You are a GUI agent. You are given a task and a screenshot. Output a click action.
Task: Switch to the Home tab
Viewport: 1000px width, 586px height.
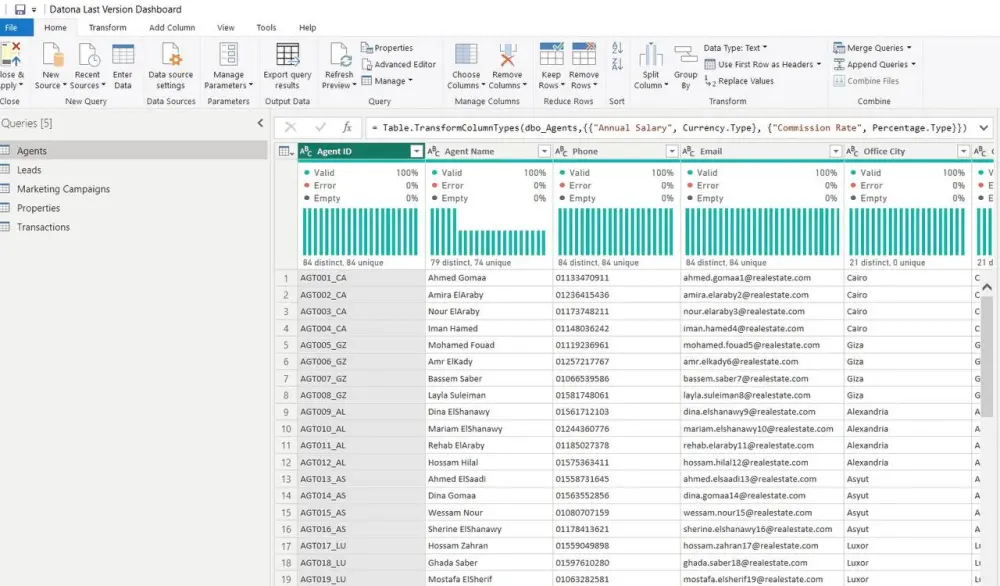click(55, 27)
